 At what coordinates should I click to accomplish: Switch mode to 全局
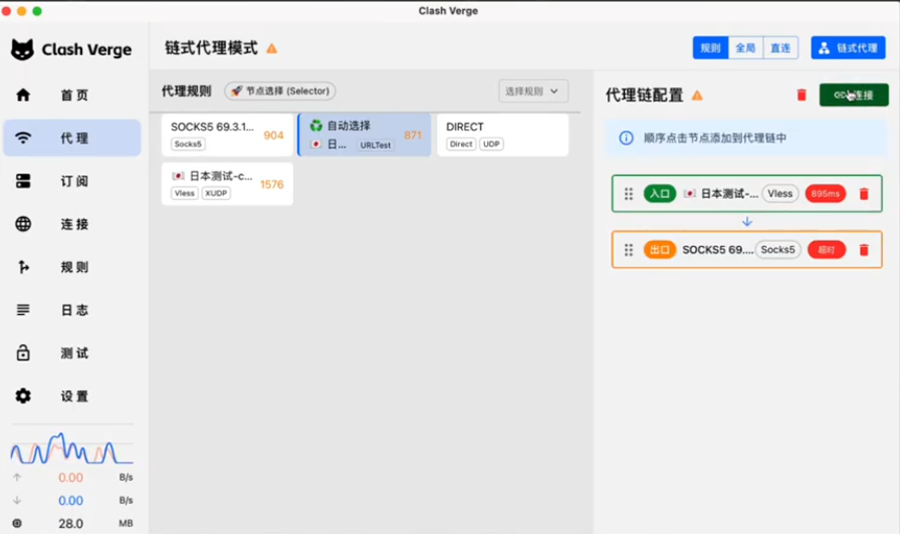point(746,48)
